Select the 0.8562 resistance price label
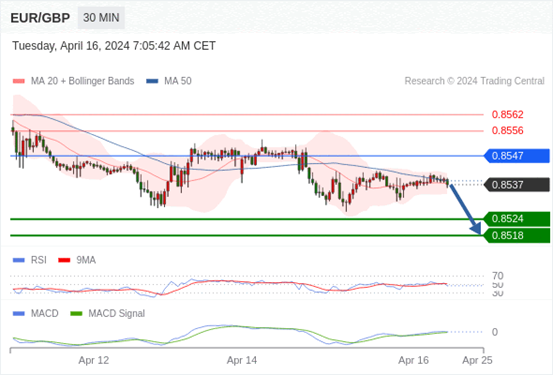This screenshot has height=375, width=553. click(508, 115)
